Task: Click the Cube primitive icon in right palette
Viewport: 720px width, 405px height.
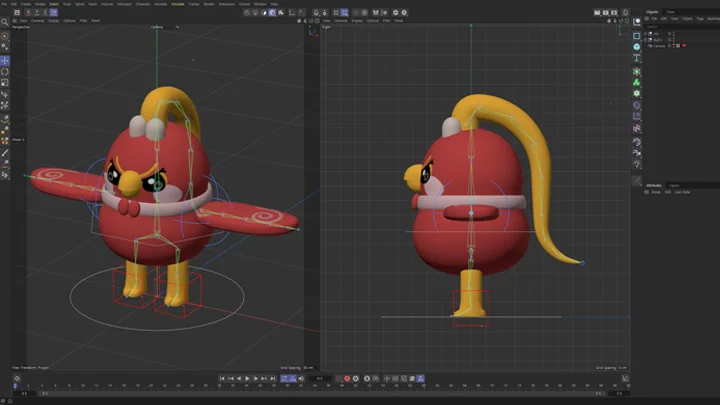Action: 636,36
